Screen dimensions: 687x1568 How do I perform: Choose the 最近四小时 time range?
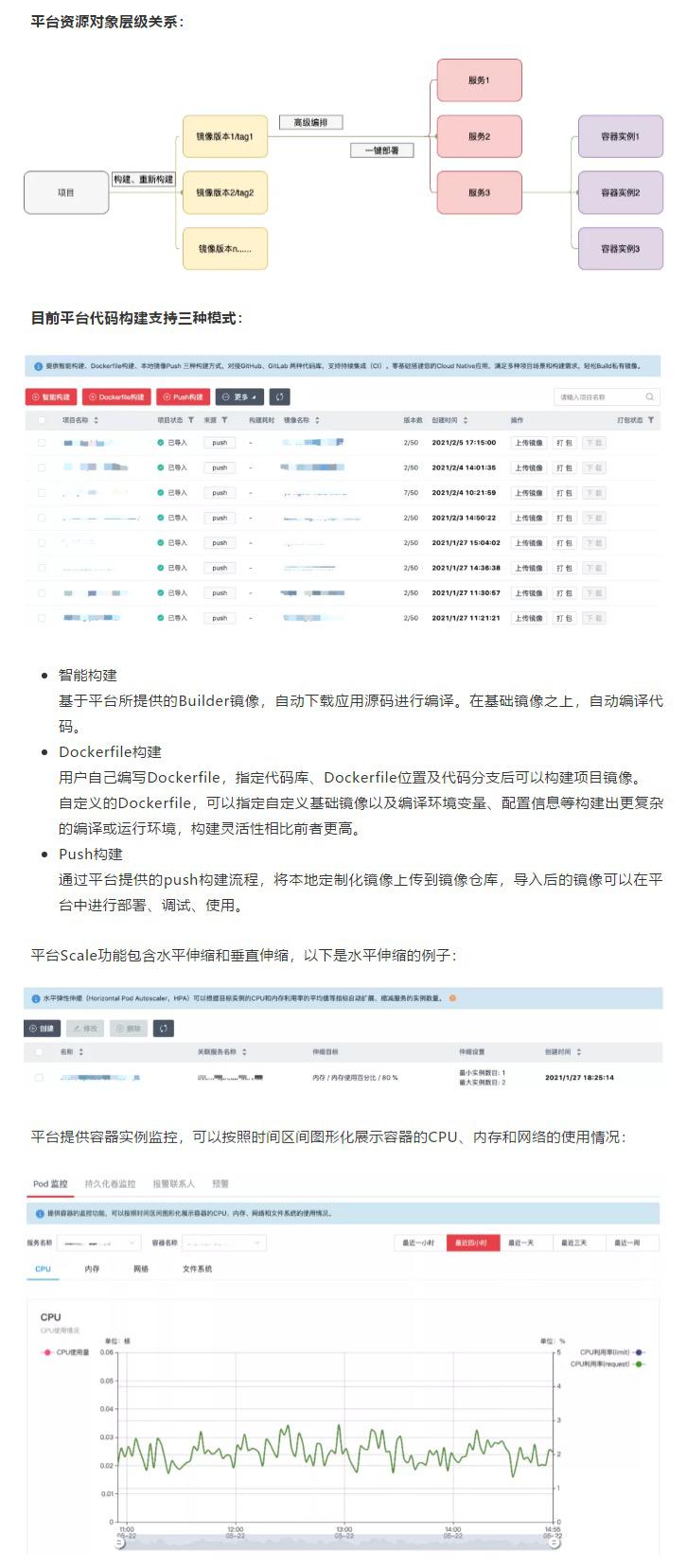[471, 1242]
